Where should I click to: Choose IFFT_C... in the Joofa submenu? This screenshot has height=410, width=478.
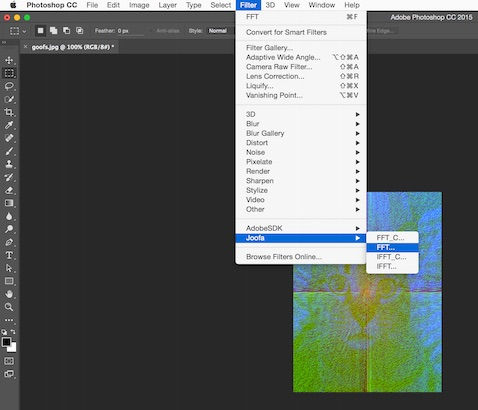(x=392, y=257)
